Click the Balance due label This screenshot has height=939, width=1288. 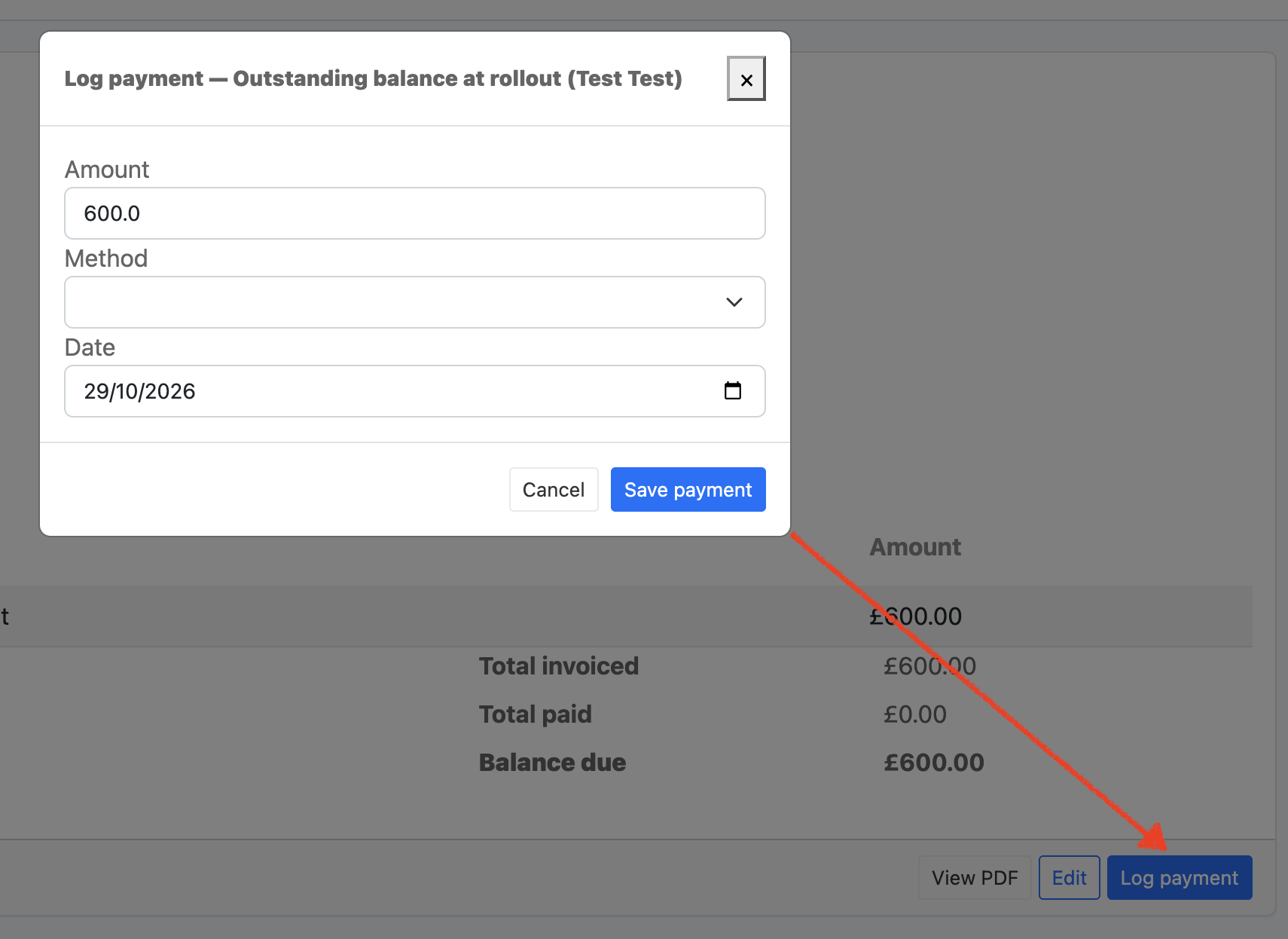552,763
